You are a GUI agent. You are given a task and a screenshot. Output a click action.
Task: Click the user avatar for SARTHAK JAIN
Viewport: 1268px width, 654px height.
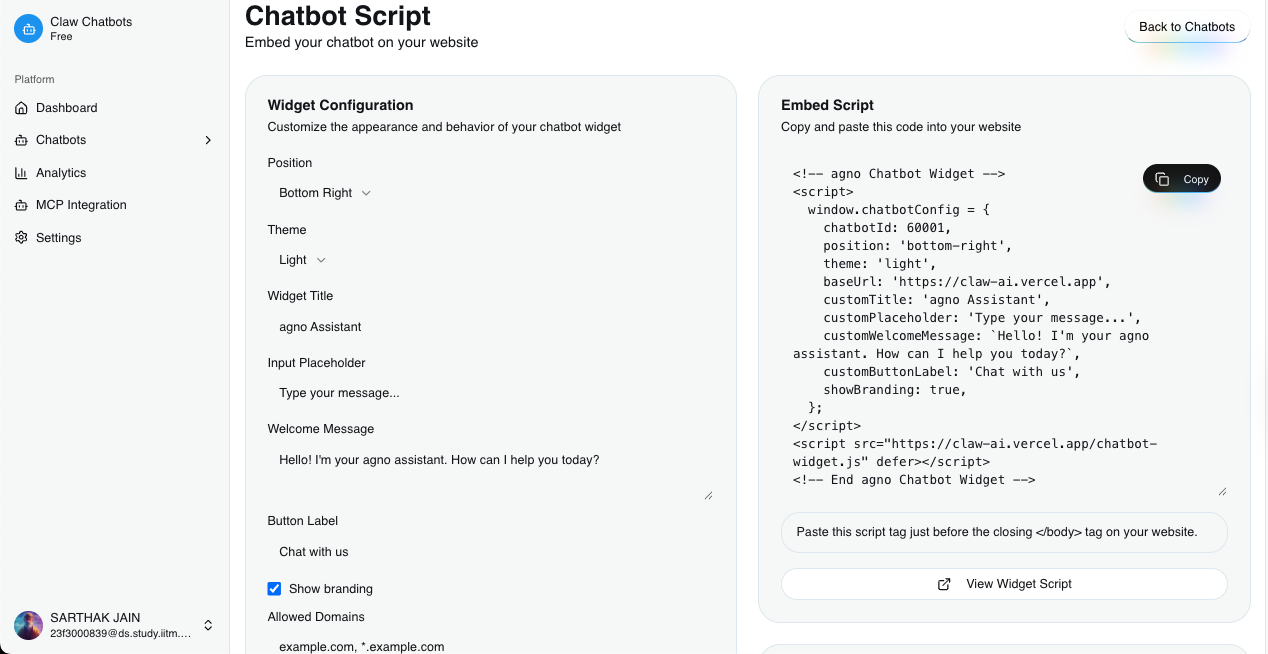pos(28,625)
